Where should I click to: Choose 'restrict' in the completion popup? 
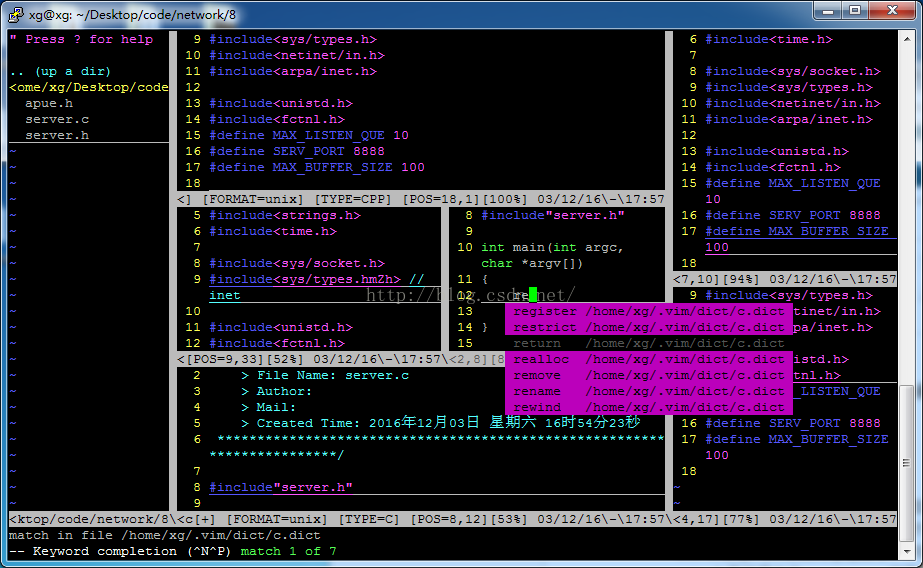pos(649,327)
